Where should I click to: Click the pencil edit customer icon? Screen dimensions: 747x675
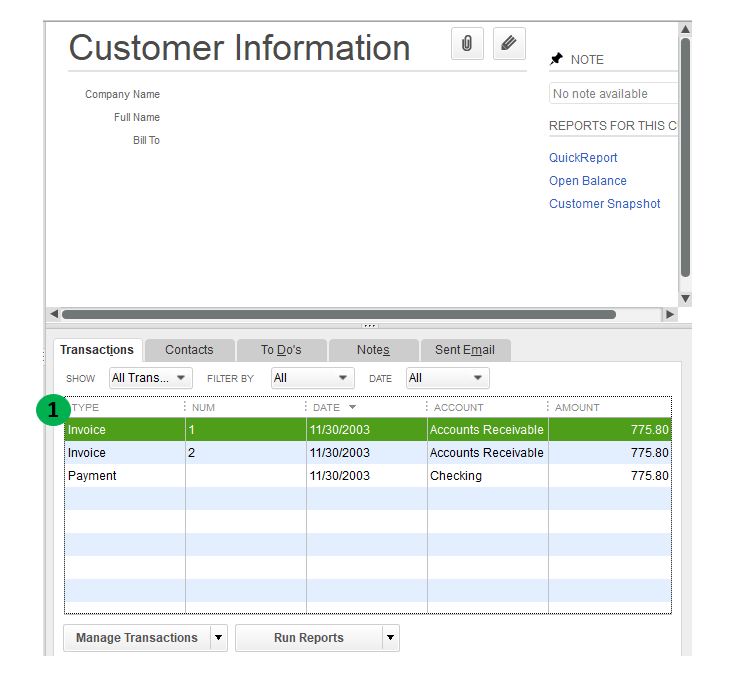point(509,43)
